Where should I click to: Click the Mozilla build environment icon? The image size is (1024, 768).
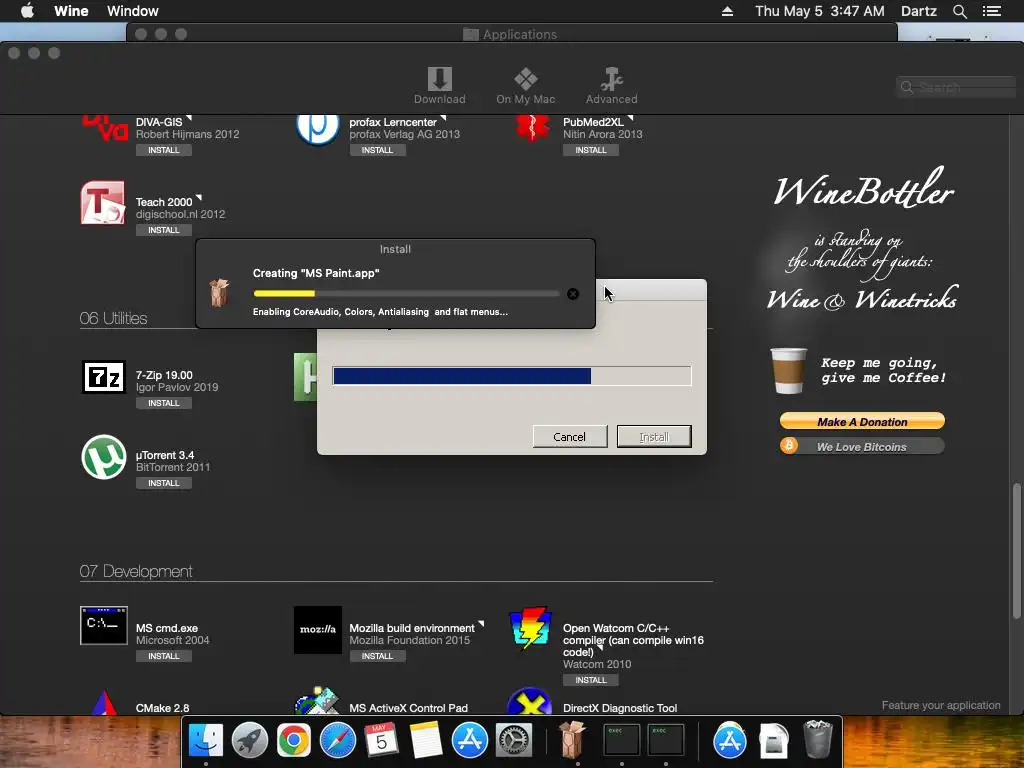317,630
